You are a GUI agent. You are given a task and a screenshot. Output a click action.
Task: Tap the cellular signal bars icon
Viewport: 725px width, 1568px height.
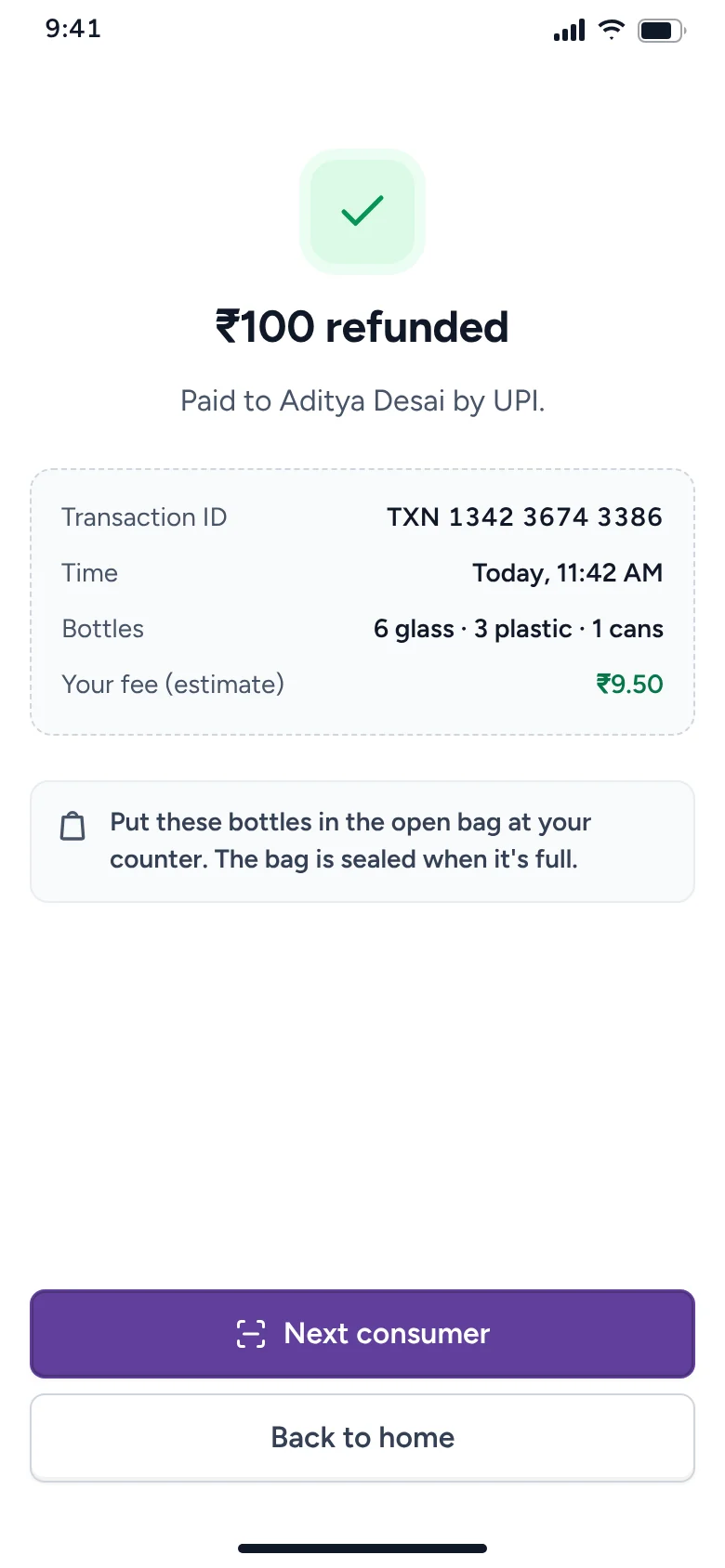point(569,31)
